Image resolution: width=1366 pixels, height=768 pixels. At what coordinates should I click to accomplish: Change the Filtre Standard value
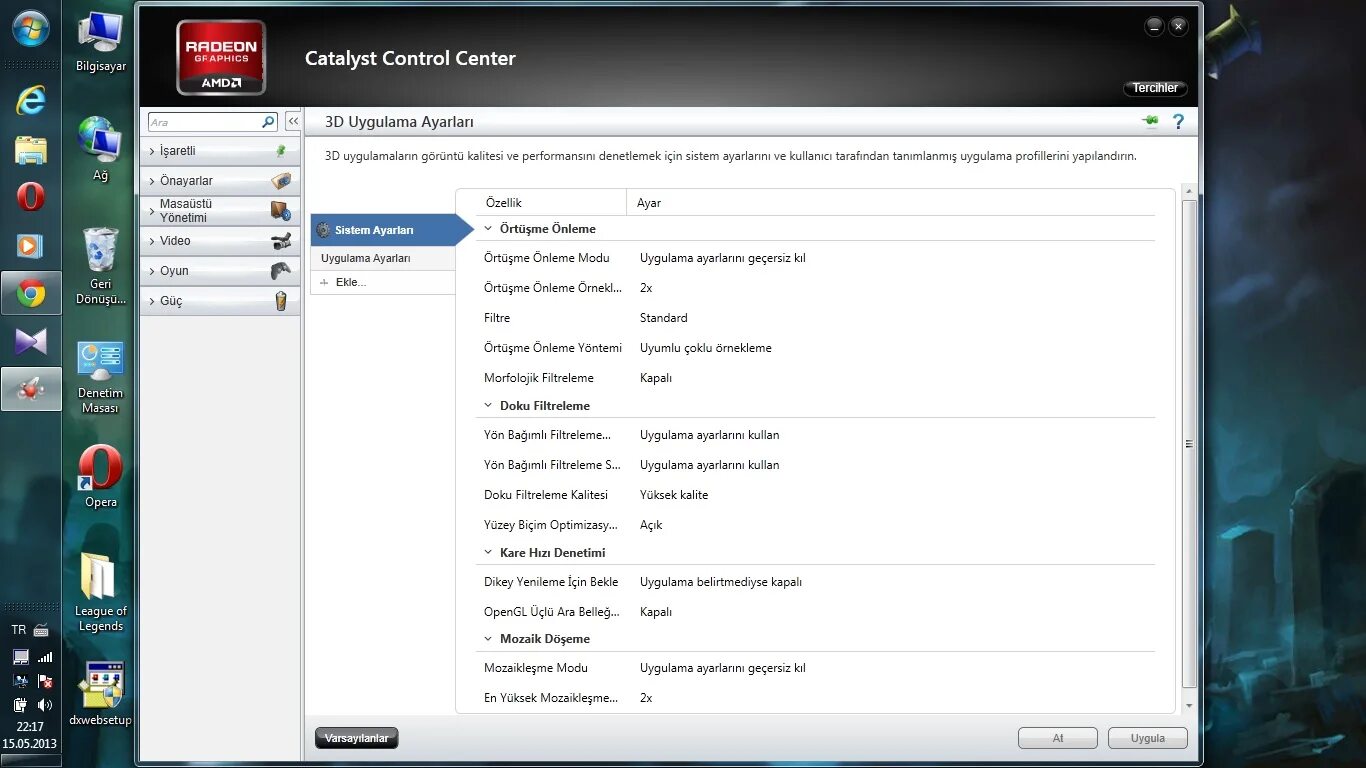[x=664, y=318]
